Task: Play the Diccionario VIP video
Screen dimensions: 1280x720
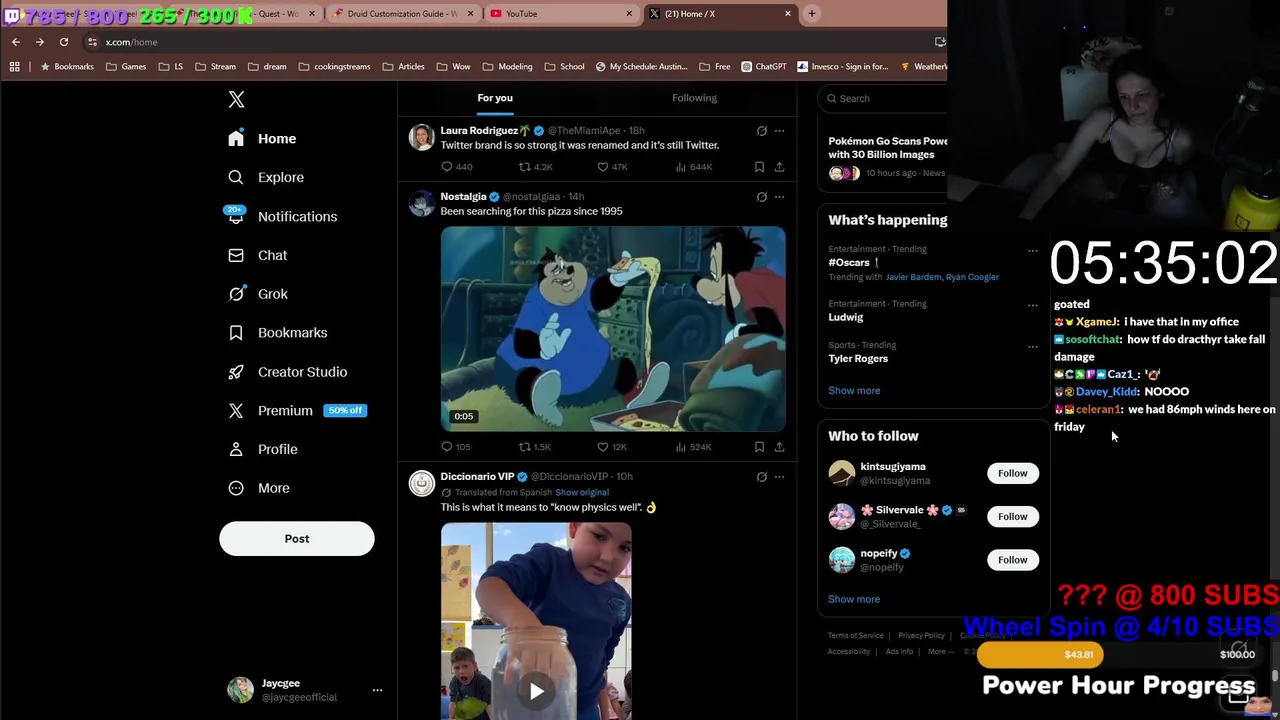Action: pyautogui.click(x=536, y=691)
